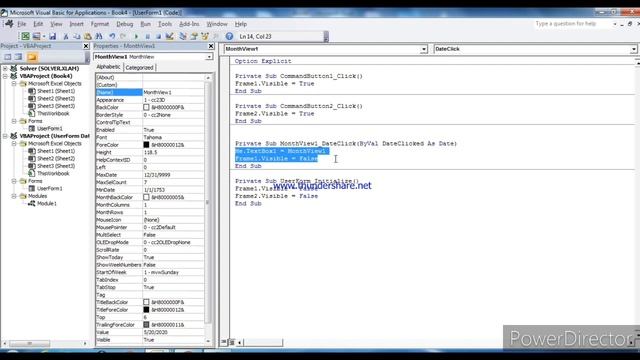The width and height of the screenshot is (640, 360).
Task: Run the macro with the play icon
Action: [x=136, y=36]
